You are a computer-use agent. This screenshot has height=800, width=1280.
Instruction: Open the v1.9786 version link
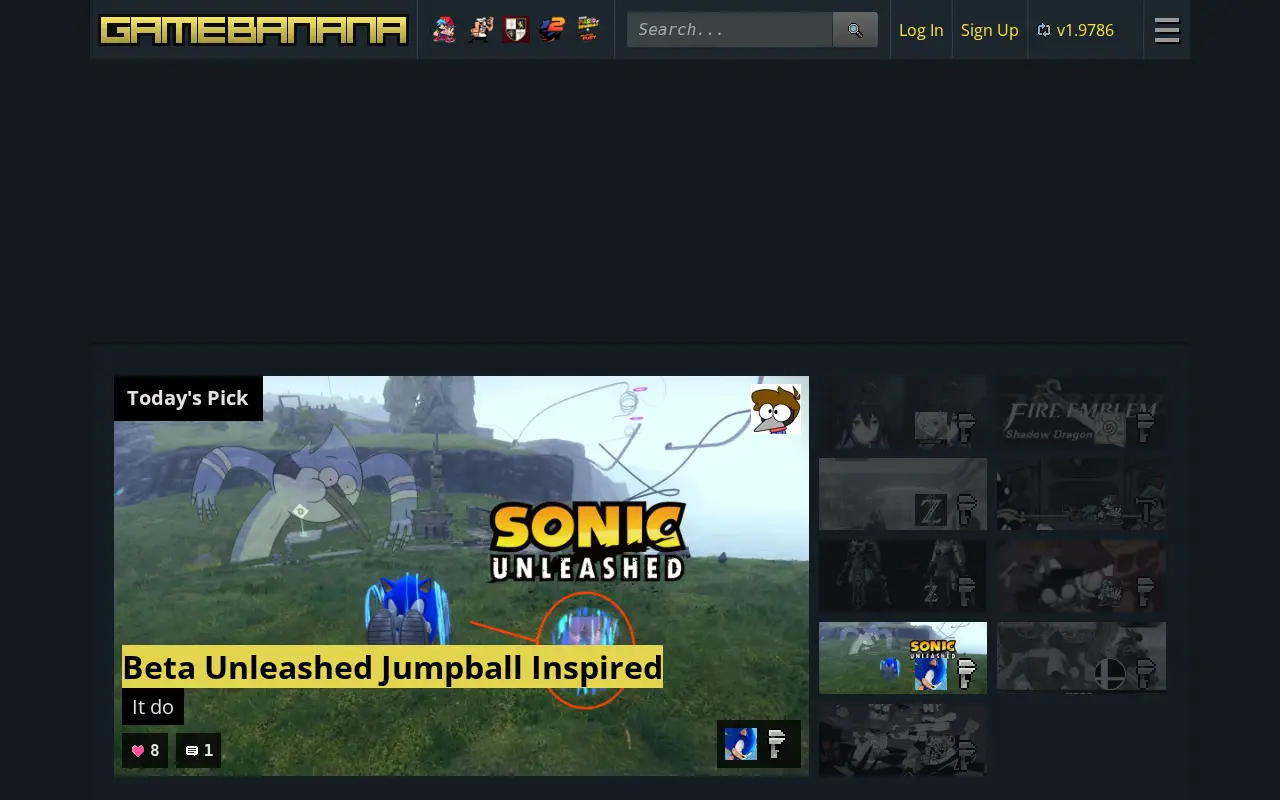[1085, 30]
